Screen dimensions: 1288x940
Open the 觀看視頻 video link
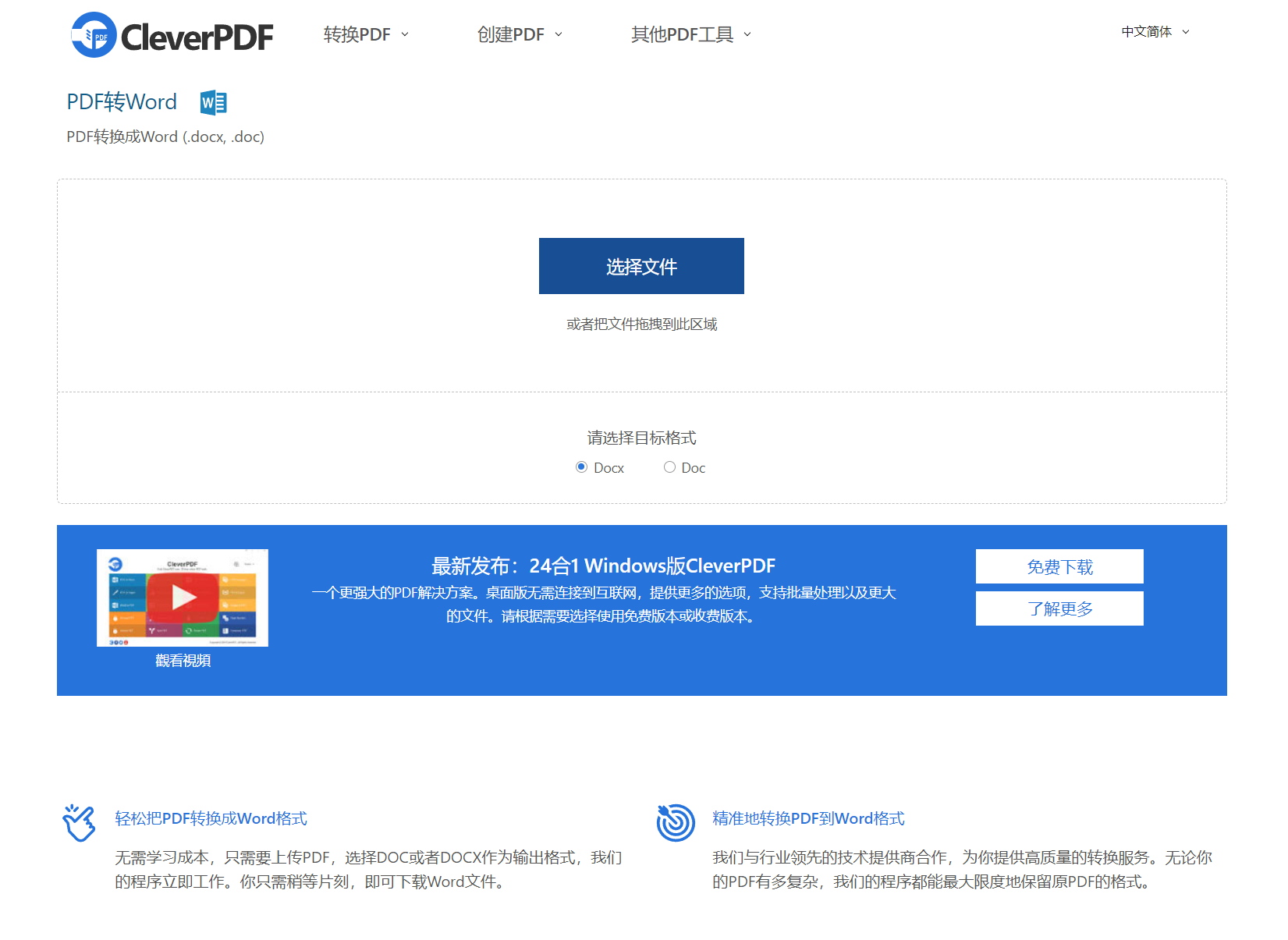[x=185, y=661]
